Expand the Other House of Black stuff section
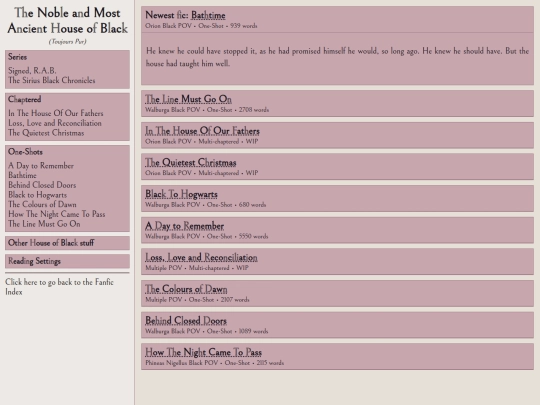The width and height of the screenshot is (540, 405). (x=68, y=243)
